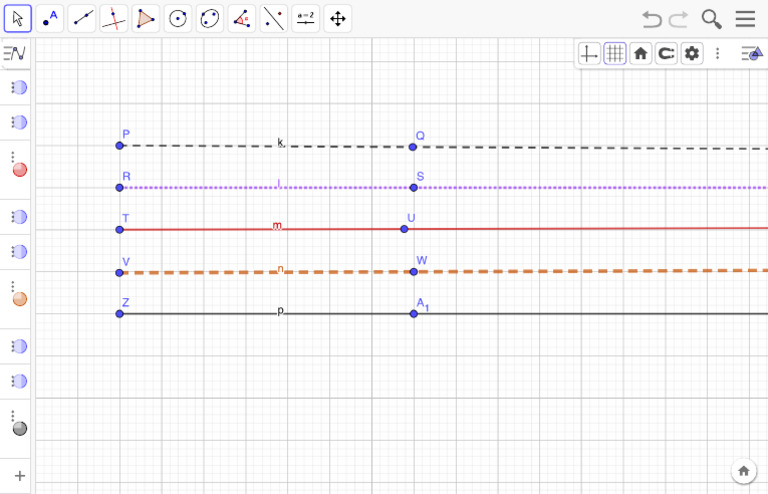Select the Slider a=2 tool
The width and height of the screenshot is (768, 494).
[x=306, y=19]
